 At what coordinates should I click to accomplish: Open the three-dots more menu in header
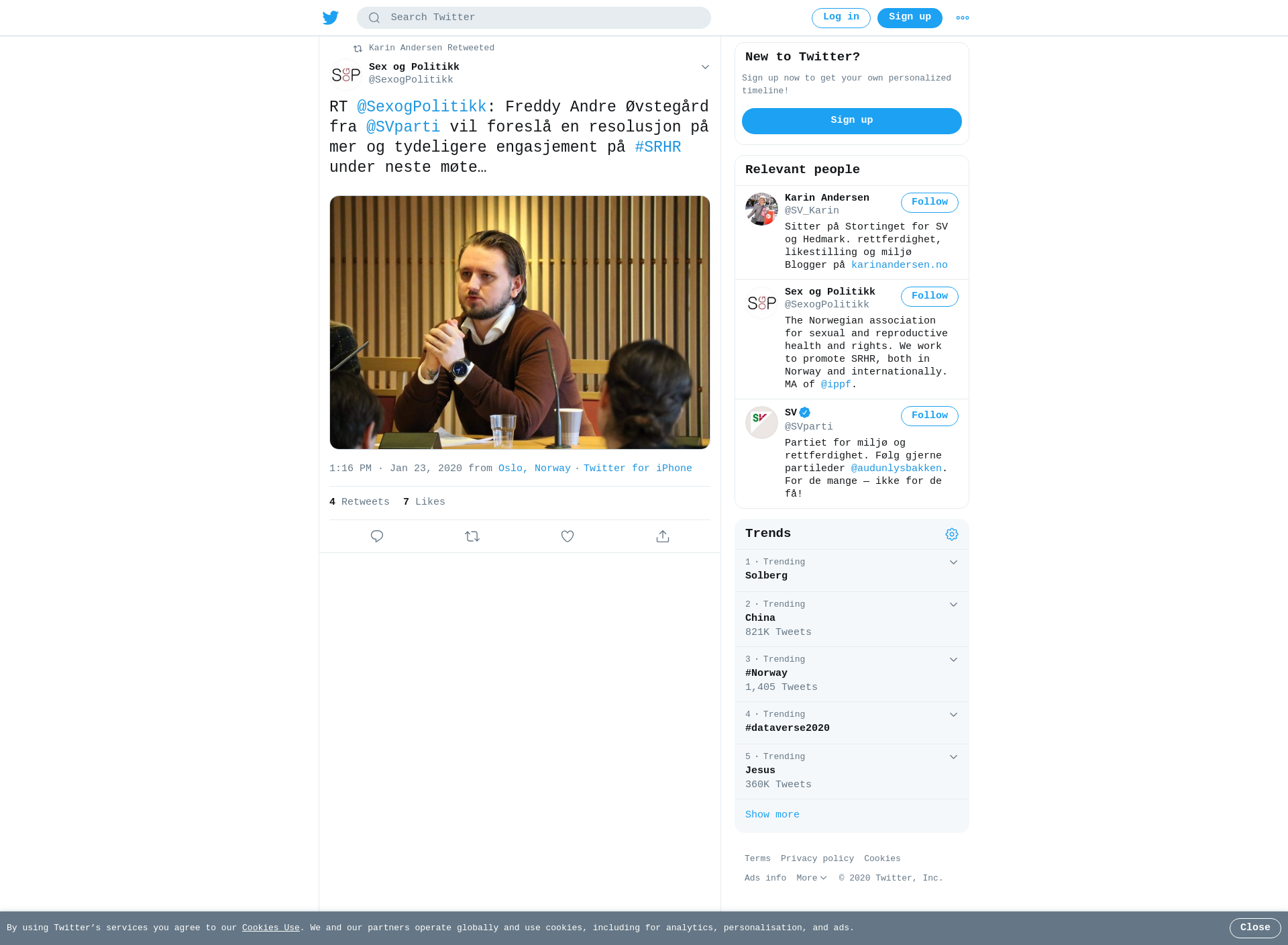(x=963, y=18)
